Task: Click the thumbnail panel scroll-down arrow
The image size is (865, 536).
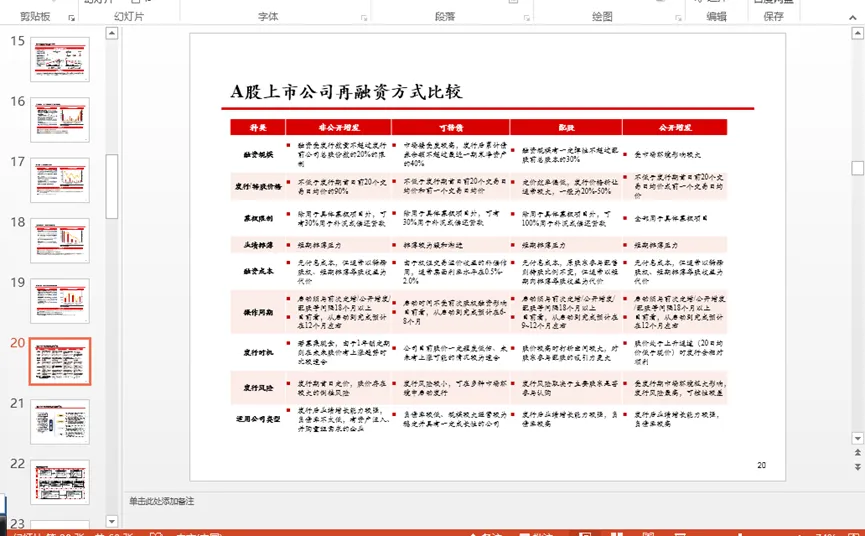Action: (x=111, y=521)
